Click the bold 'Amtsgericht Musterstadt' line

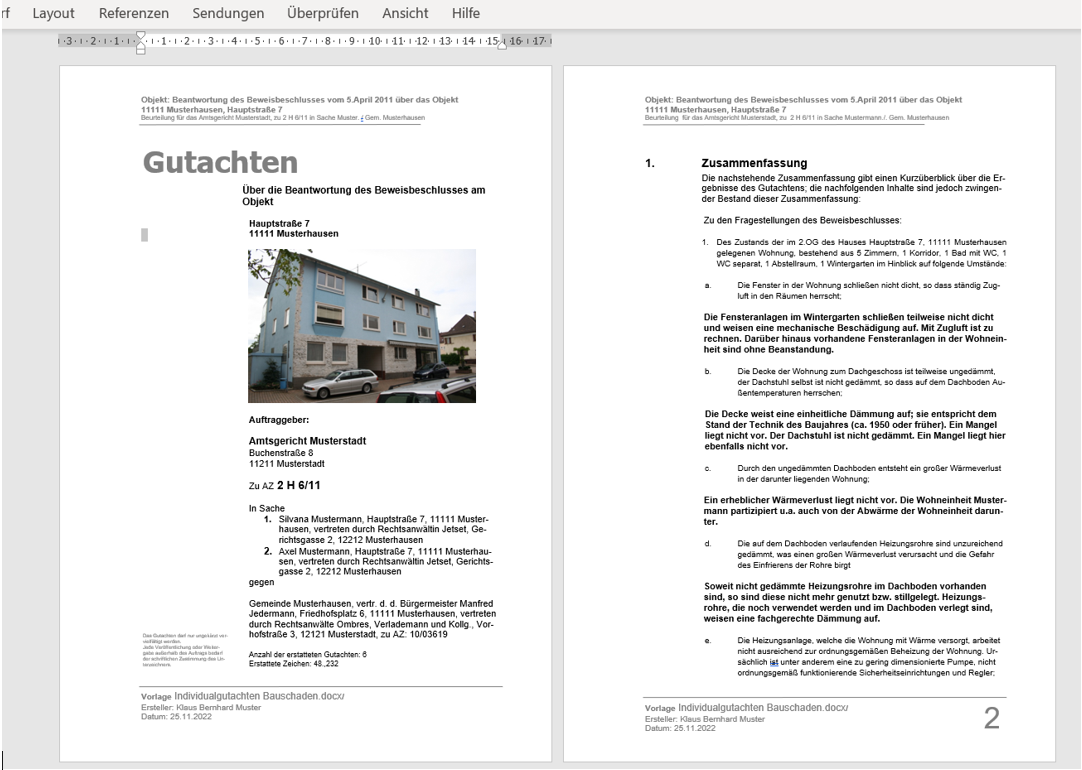307,441
